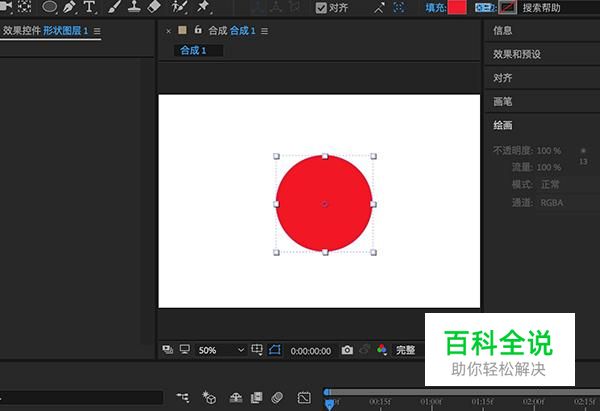Viewport: 600px width, 411px height.
Task: Select the Clone Stamp tool
Action: point(134,7)
